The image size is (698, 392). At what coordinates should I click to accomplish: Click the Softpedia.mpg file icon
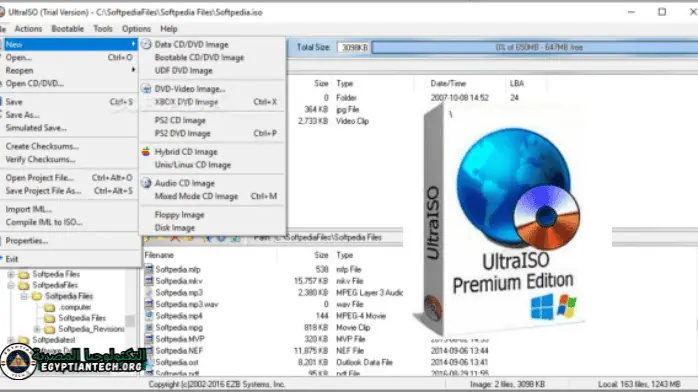(x=149, y=327)
